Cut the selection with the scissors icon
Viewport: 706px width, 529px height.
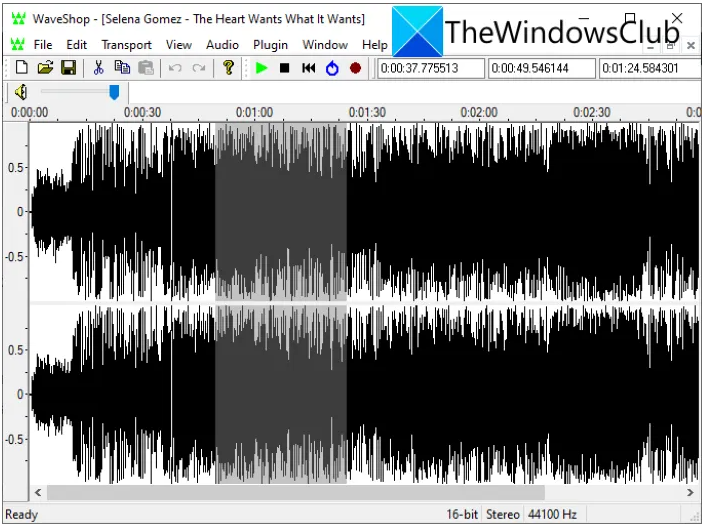pyautogui.click(x=98, y=68)
